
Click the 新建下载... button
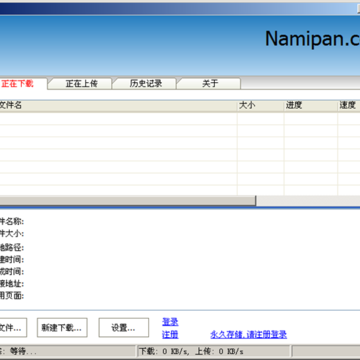pyautogui.click(x=62, y=328)
